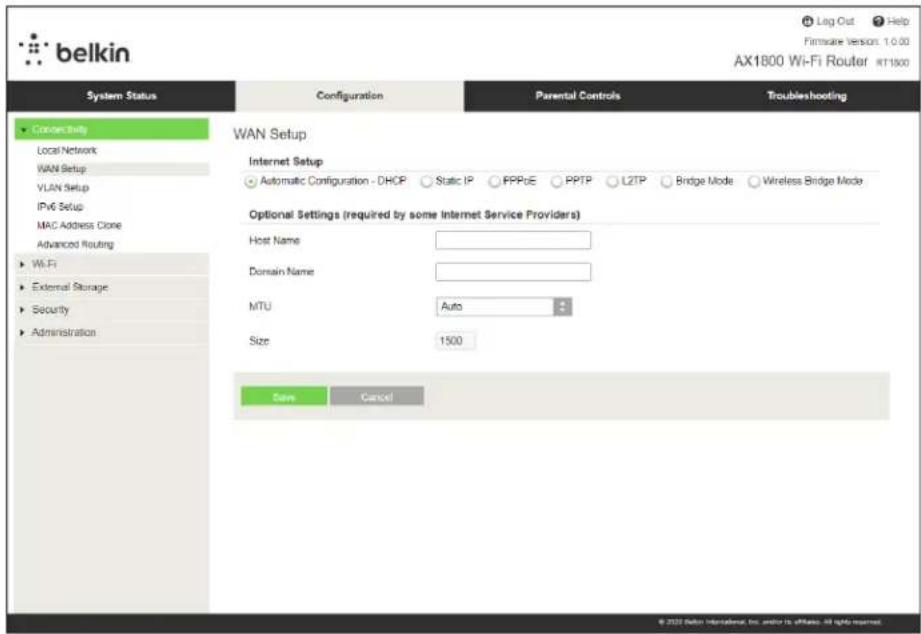The height and width of the screenshot is (634, 921).
Task: Open the Help link
Action: (898, 21)
